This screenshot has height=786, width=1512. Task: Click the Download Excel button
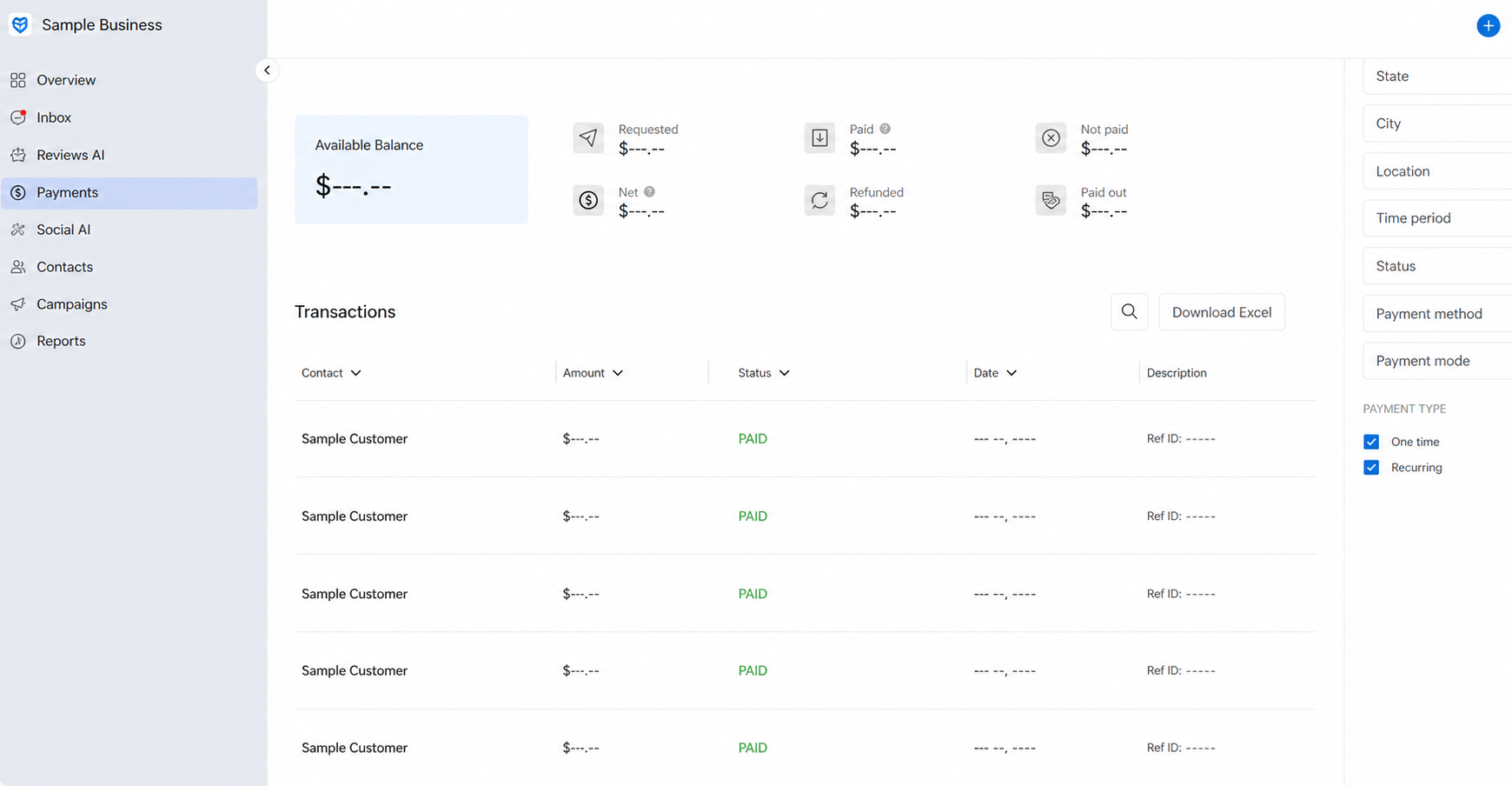1222,312
